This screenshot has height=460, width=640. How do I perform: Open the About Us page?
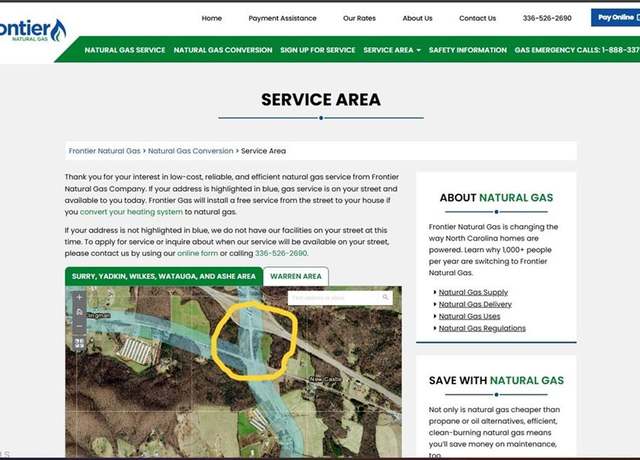coord(417,18)
